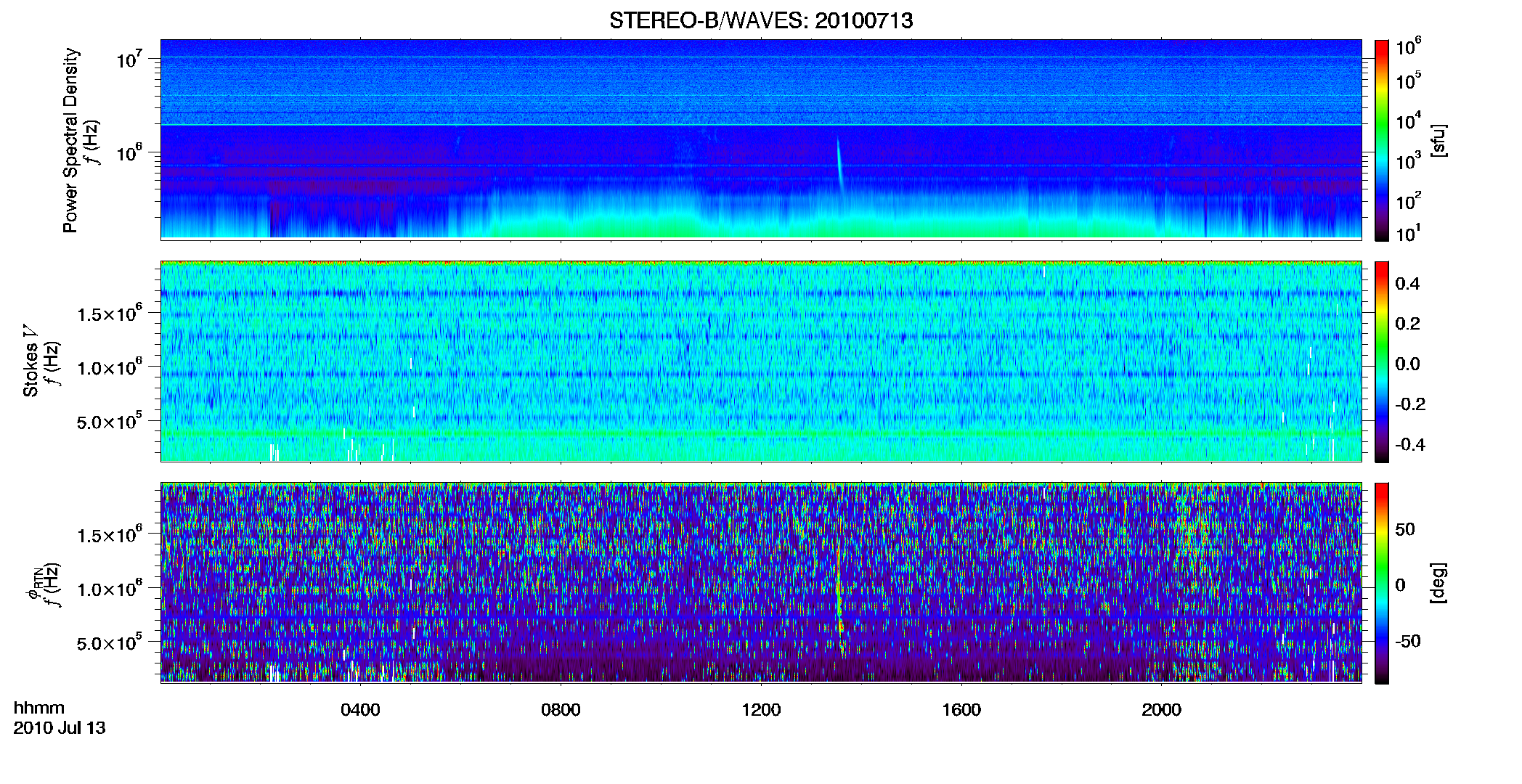Click the Stokes V colorbar
1522x784 pixels.
[1382, 362]
